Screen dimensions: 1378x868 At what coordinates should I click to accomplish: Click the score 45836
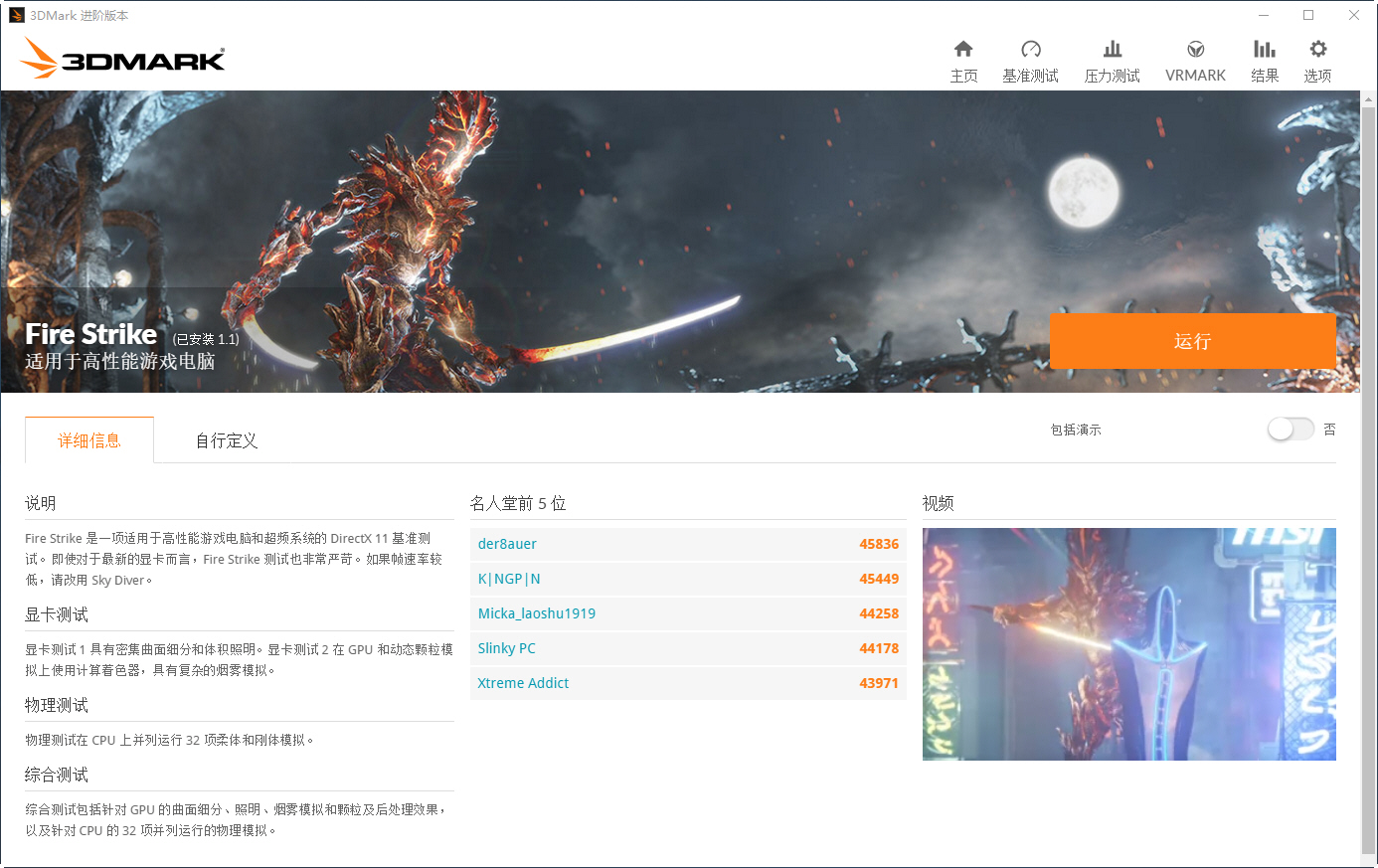(879, 544)
